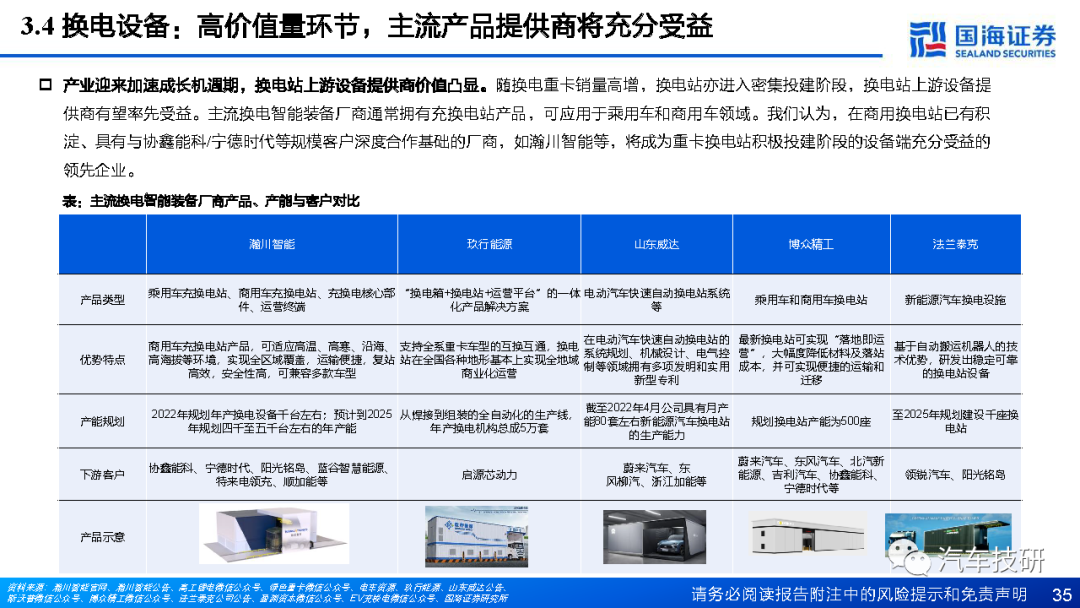Click the cell '规划换电站产能为500座'
Screen dimensions: 1080x608
pyautogui.click(x=811, y=421)
